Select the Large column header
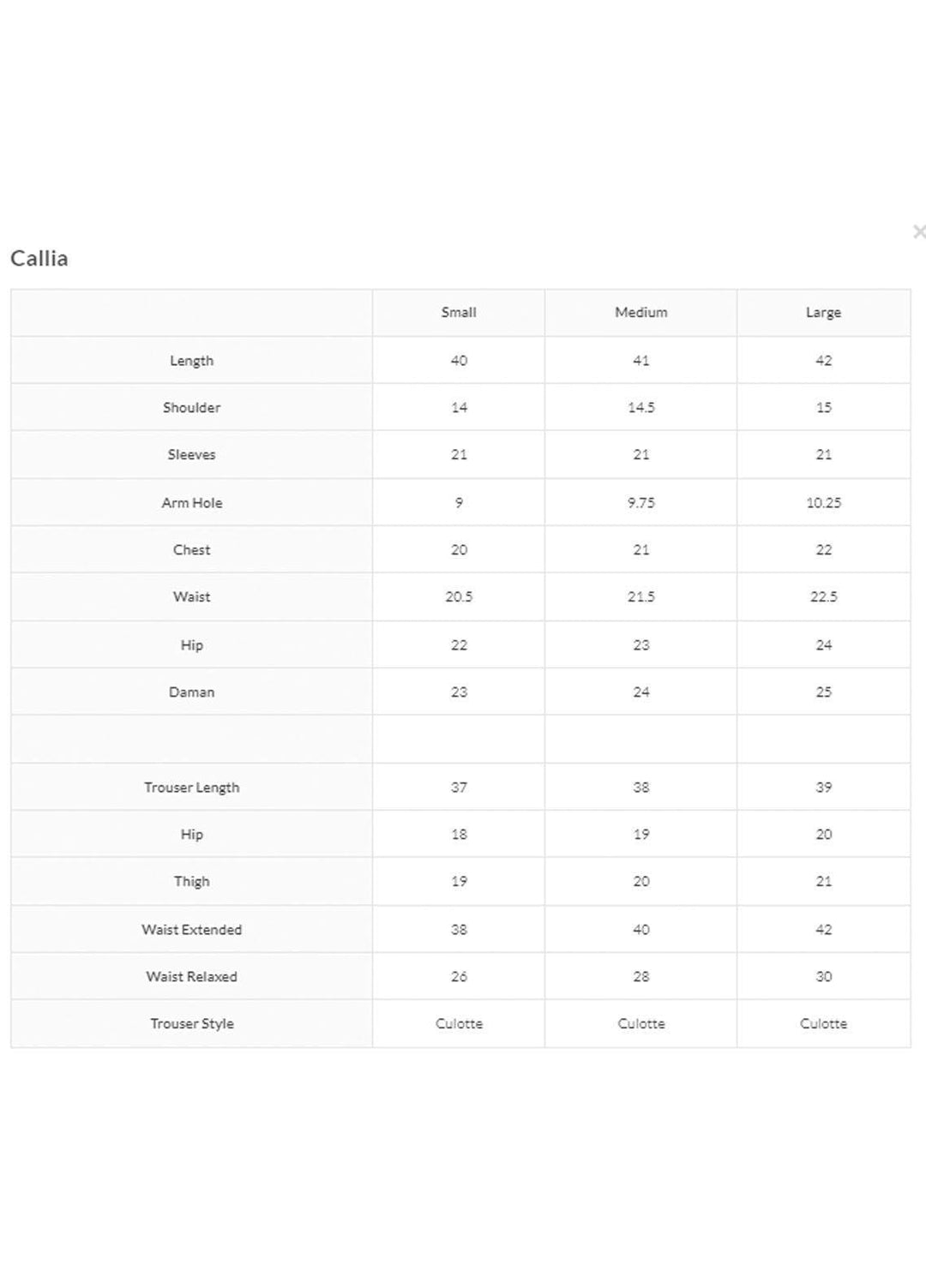This screenshot has width=926, height=1288. coord(823,313)
